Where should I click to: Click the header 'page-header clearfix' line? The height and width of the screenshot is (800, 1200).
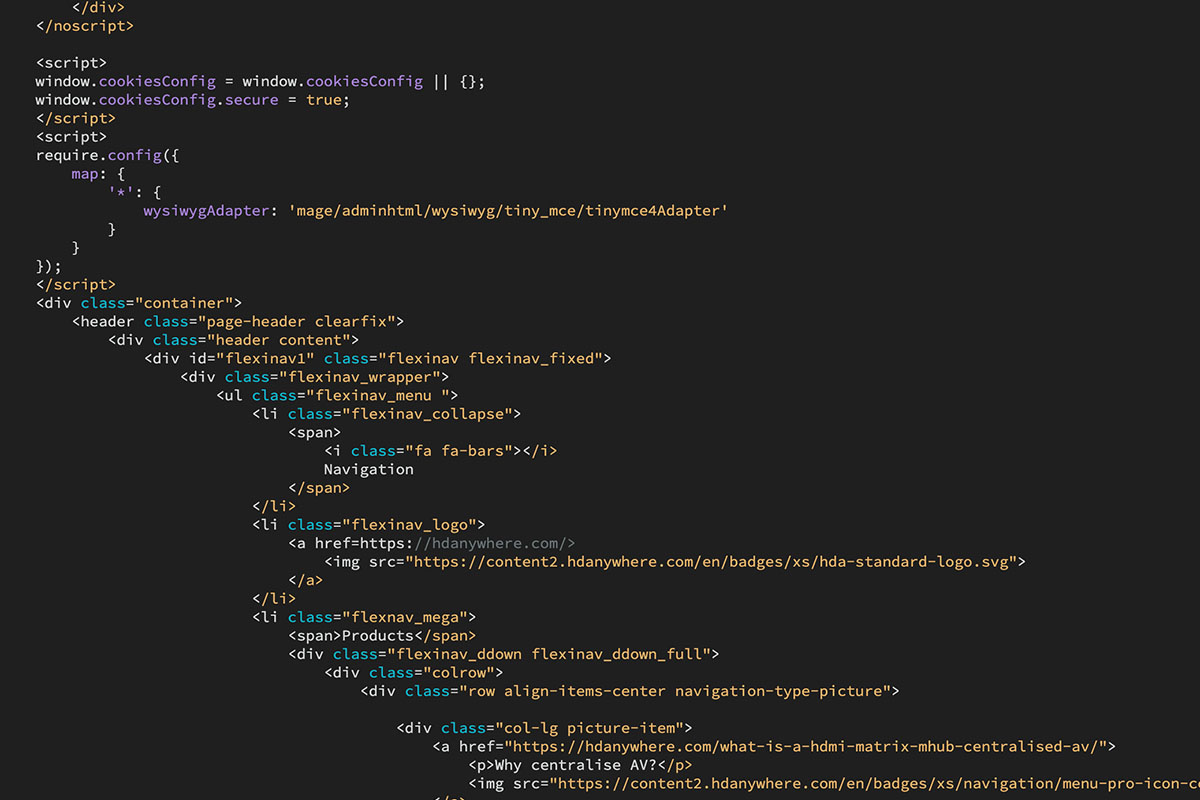pos(238,322)
